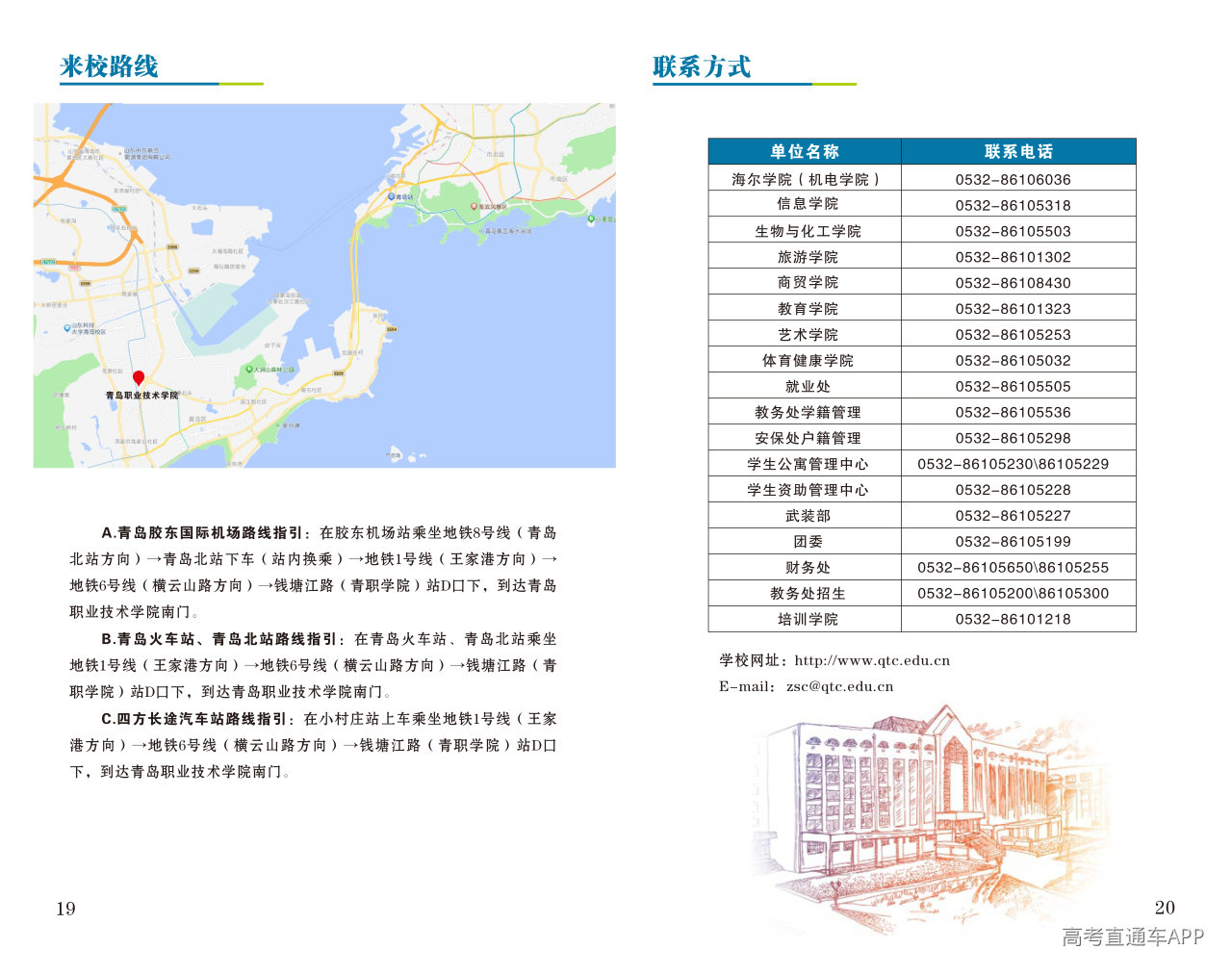Click phone number 0532-86101323

pos(1013,309)
